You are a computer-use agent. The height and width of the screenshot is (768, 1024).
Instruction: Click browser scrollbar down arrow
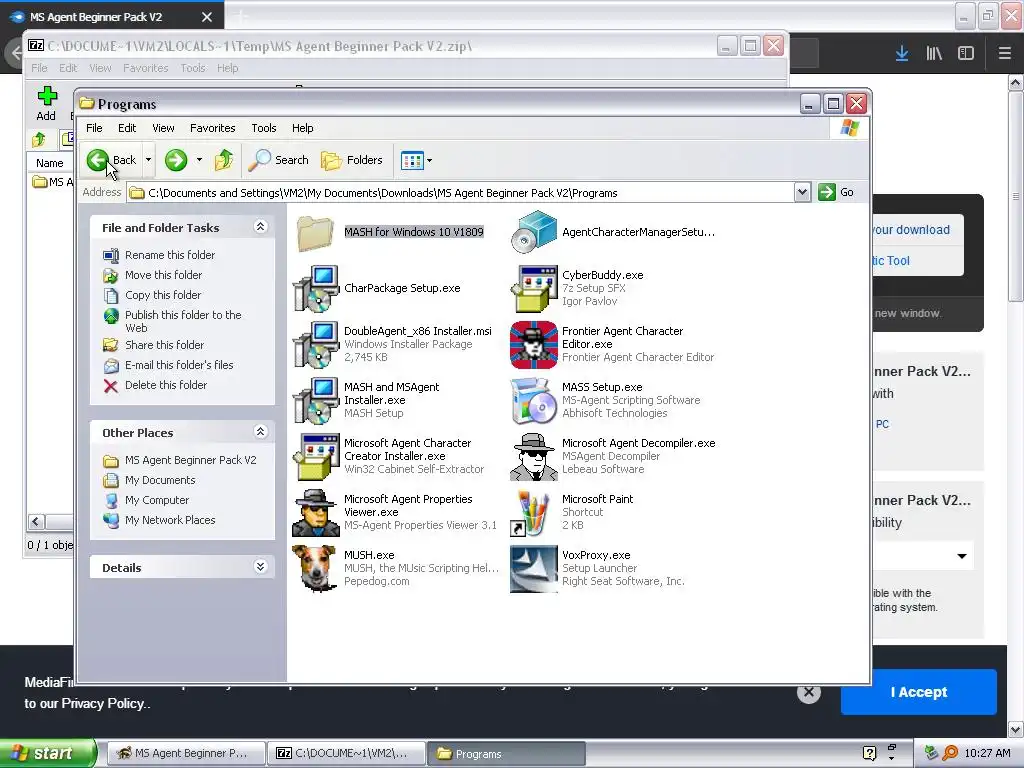pos(1016,729)
